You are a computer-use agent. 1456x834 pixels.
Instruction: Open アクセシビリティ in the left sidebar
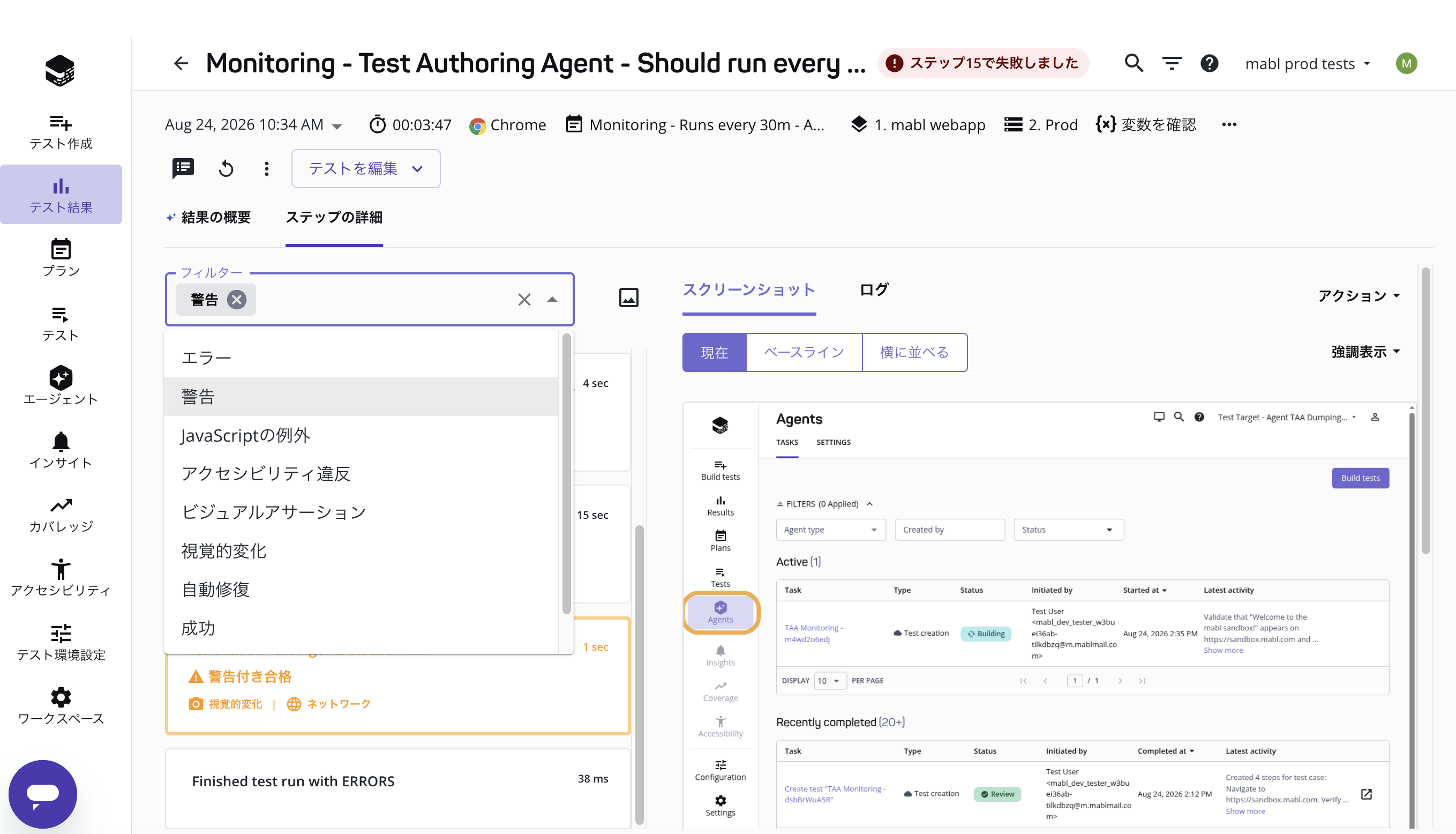point(61,578)
